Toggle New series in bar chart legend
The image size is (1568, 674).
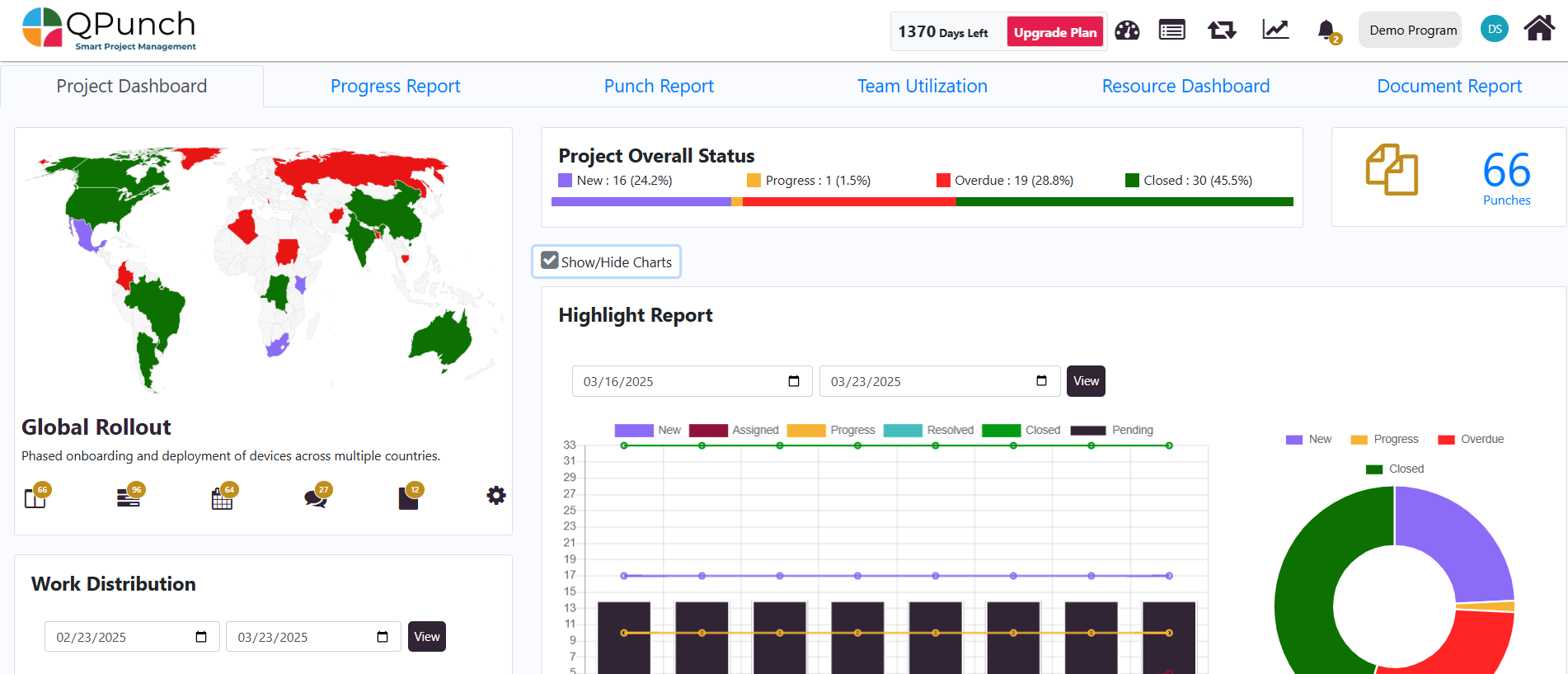pyautogui.click(x=648, y=430)
